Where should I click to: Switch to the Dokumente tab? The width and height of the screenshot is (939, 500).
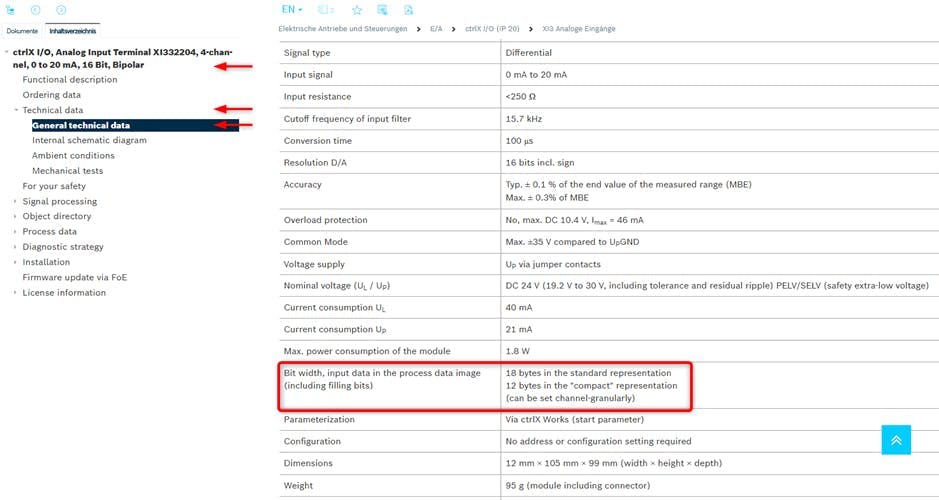22,31
